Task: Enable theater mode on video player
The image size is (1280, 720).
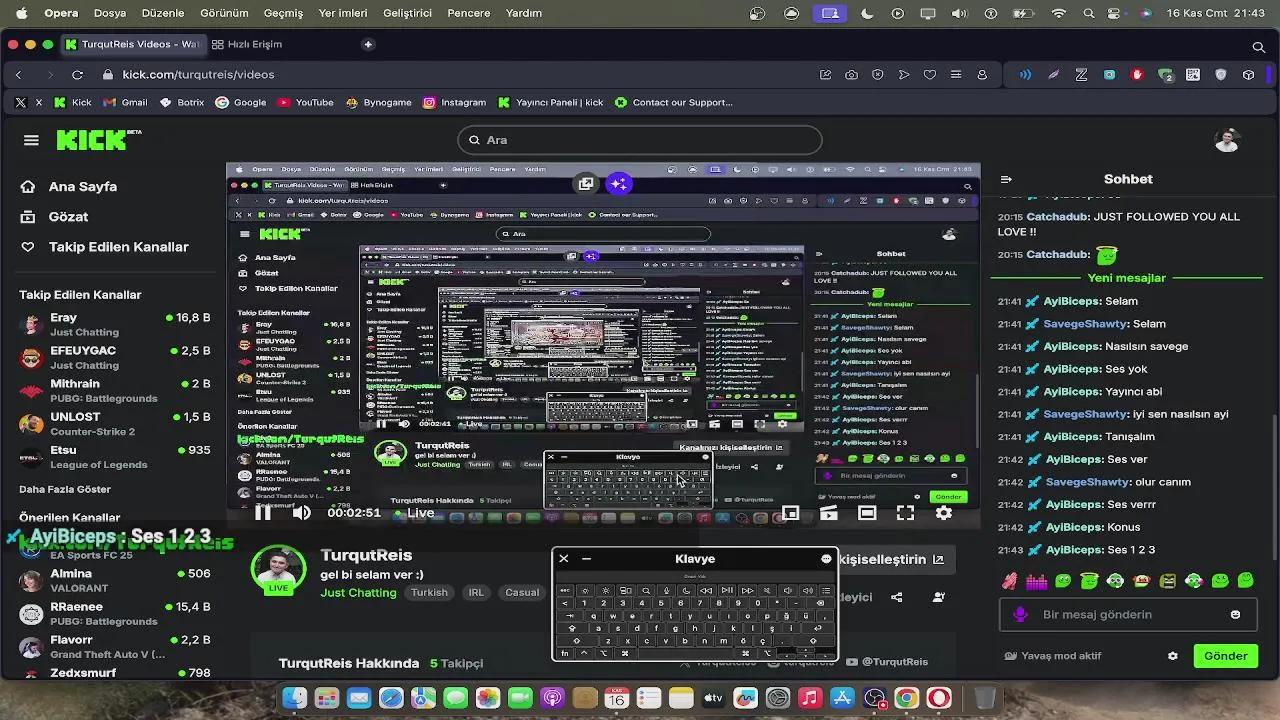Action: [867, 513]
